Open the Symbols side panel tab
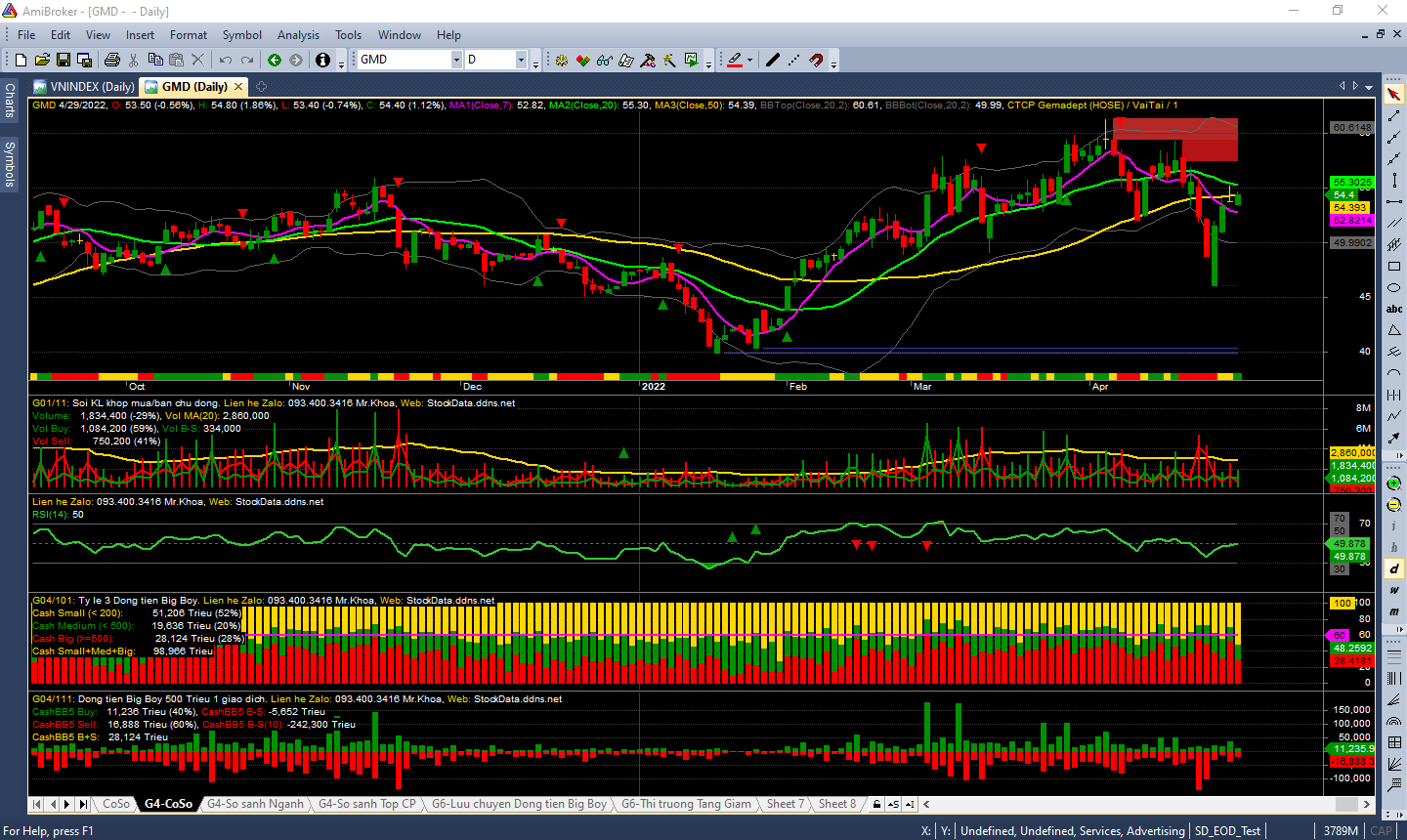Image resolution: width=1407 pixels, height=840 pixels. coord(10,163)
